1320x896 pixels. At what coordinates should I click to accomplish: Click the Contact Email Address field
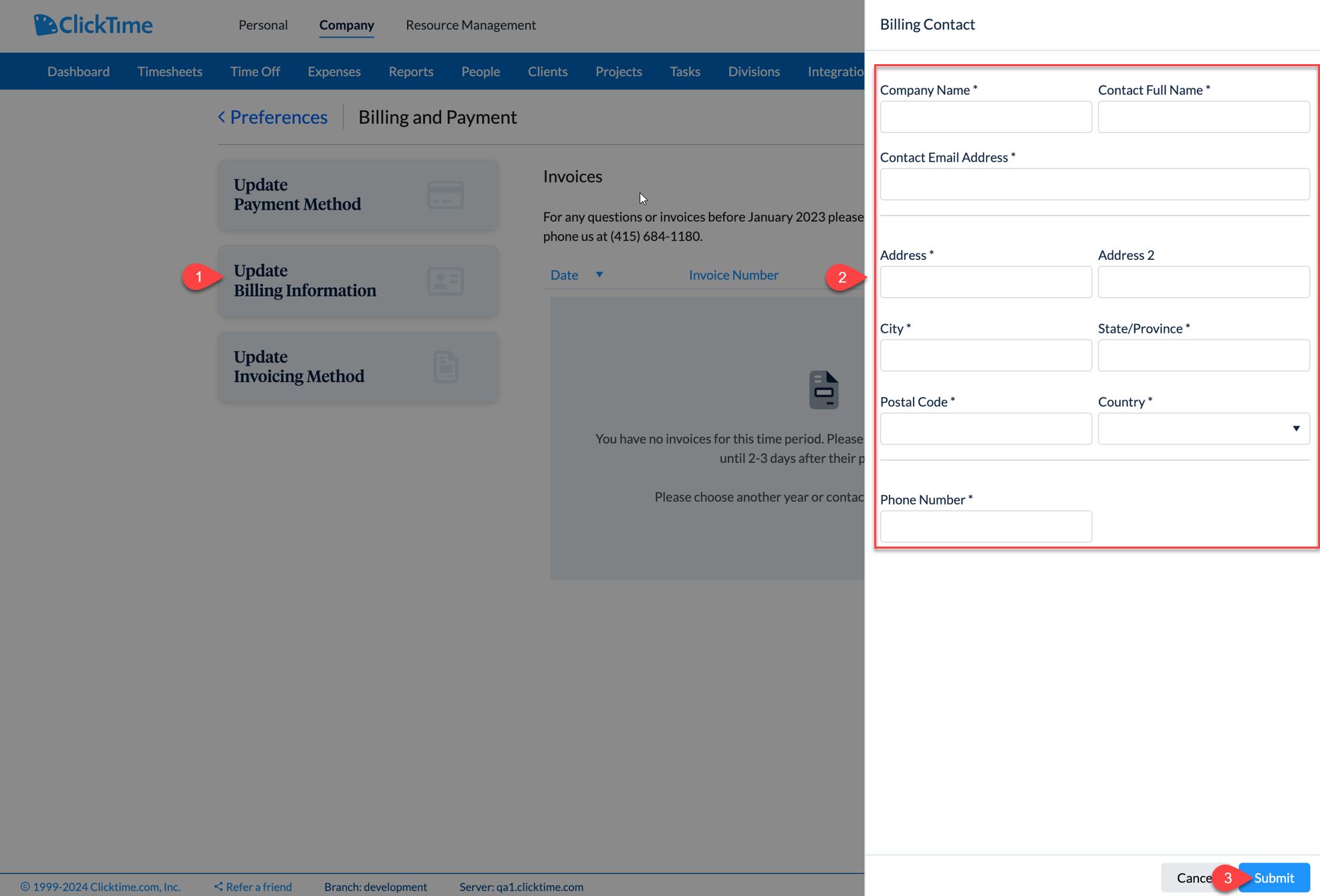(x=1094, y=184)
